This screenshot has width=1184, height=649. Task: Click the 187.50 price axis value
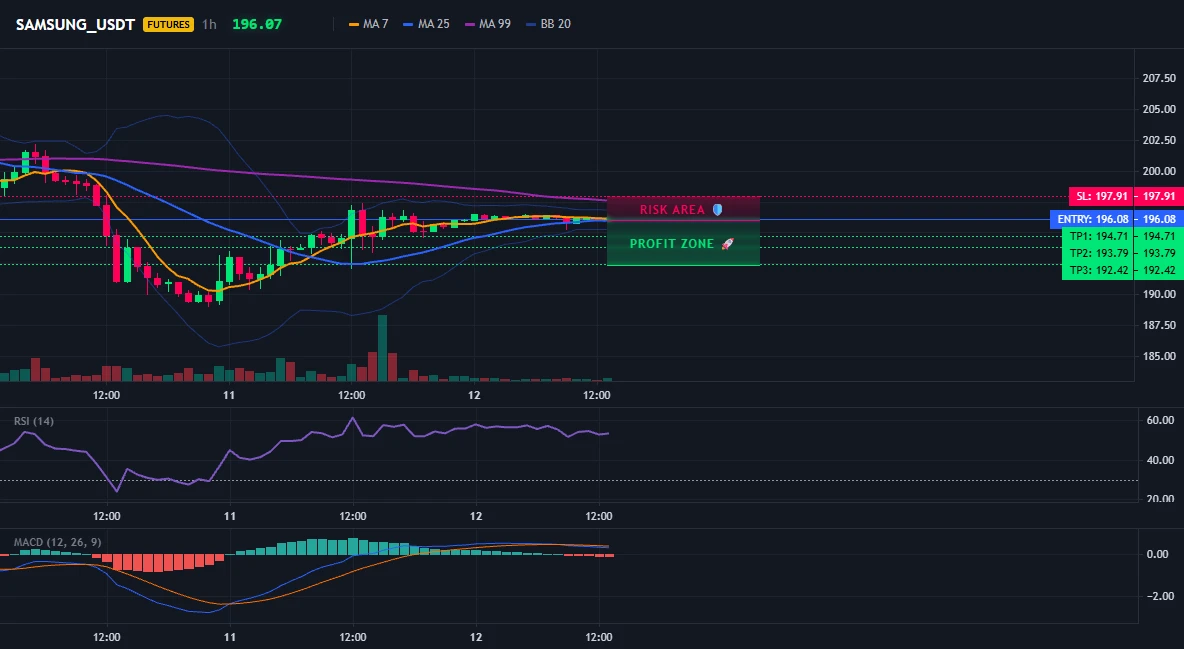point(1159,326)
